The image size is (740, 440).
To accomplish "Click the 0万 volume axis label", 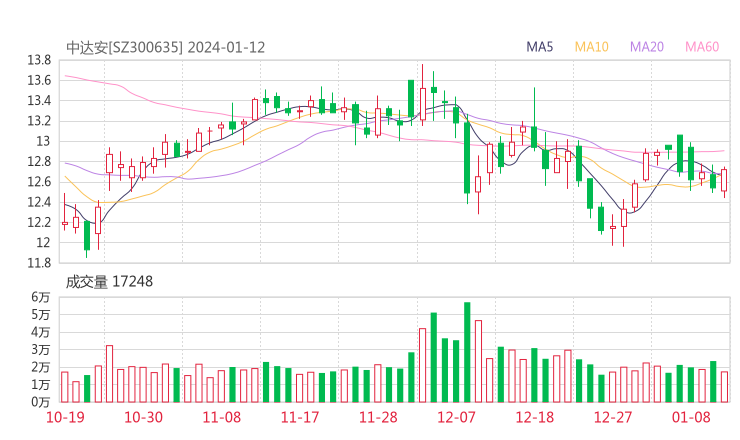I will 41,402.
